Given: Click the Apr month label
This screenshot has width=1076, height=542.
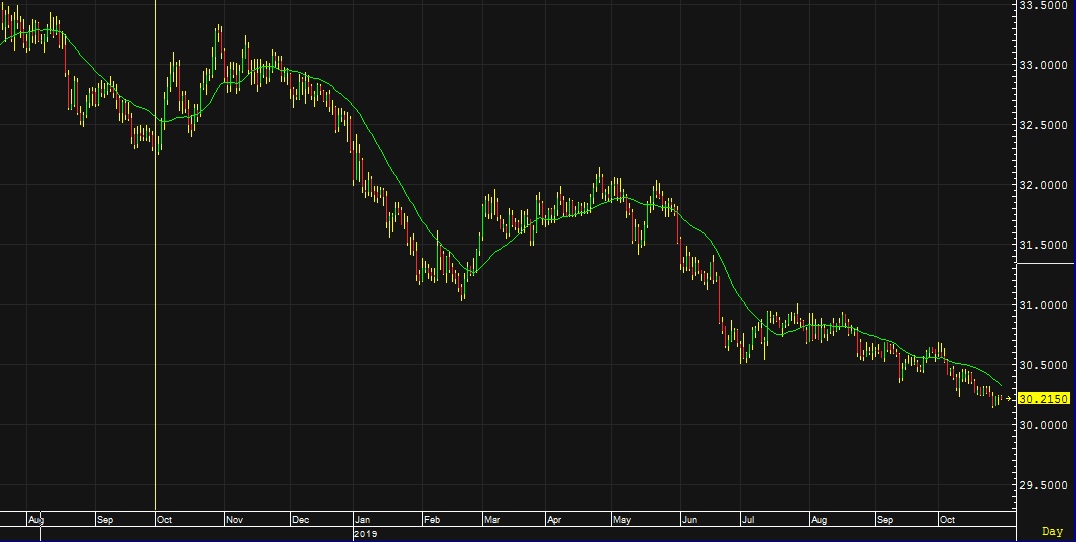Looking at the screenshot, I should [554, 520].
